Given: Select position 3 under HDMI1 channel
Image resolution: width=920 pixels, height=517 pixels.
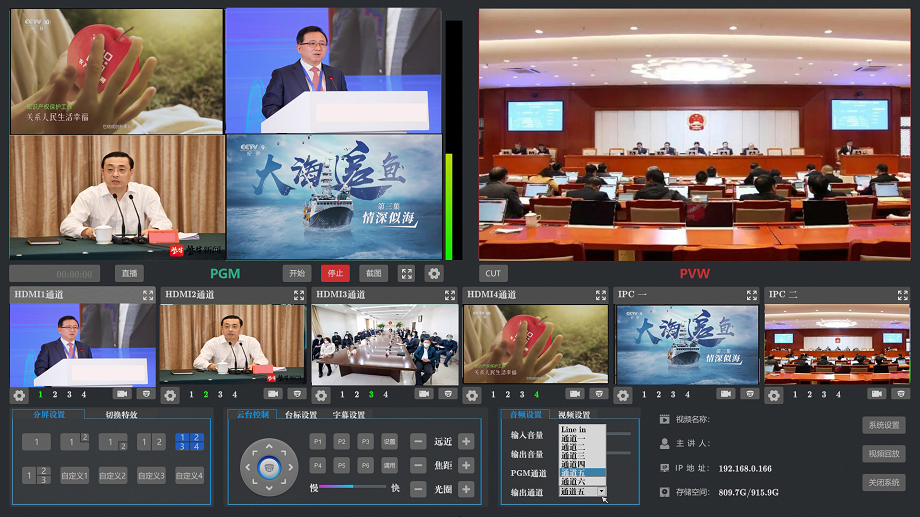Looking at the screenshot, I should pos(69,394).
